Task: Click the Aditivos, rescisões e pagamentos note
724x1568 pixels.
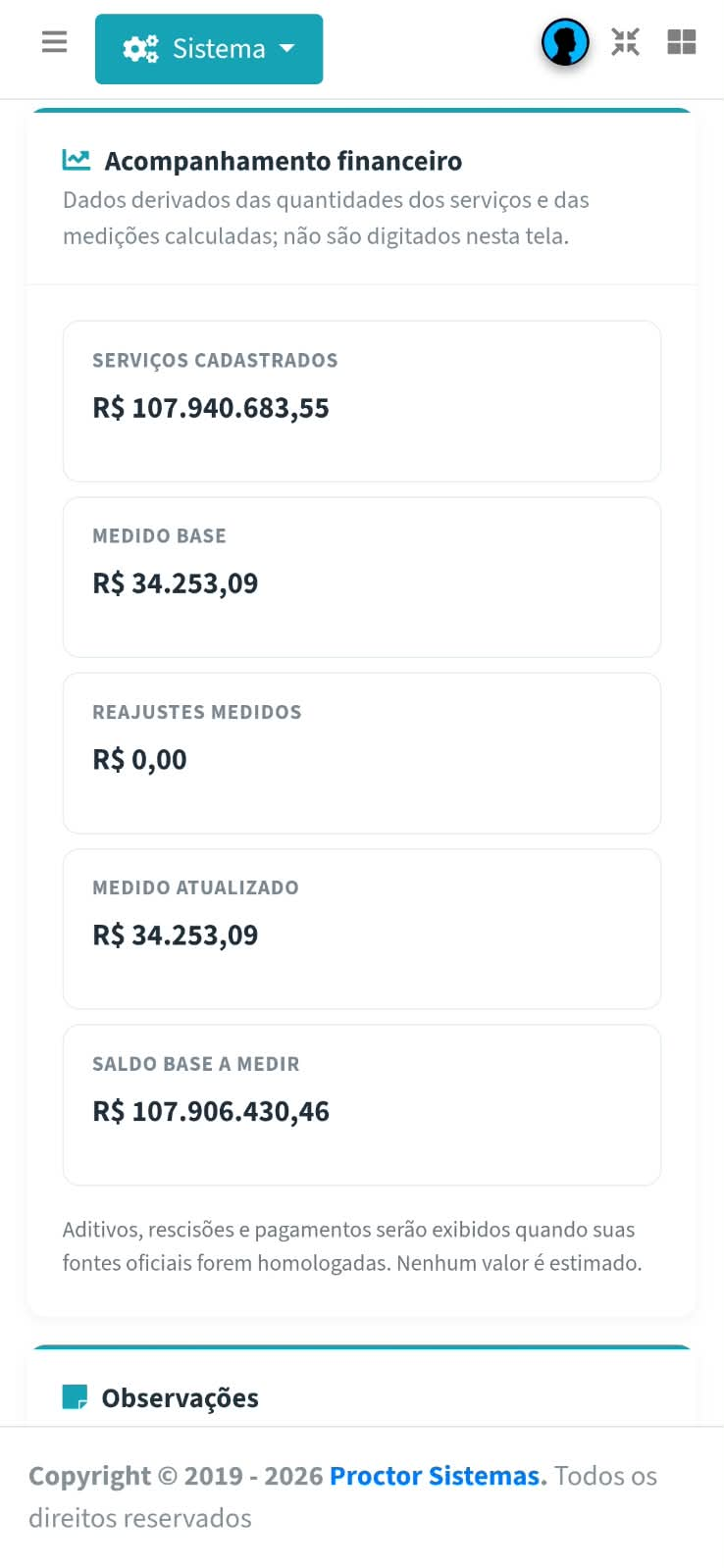Action: tap(352, 1246)
